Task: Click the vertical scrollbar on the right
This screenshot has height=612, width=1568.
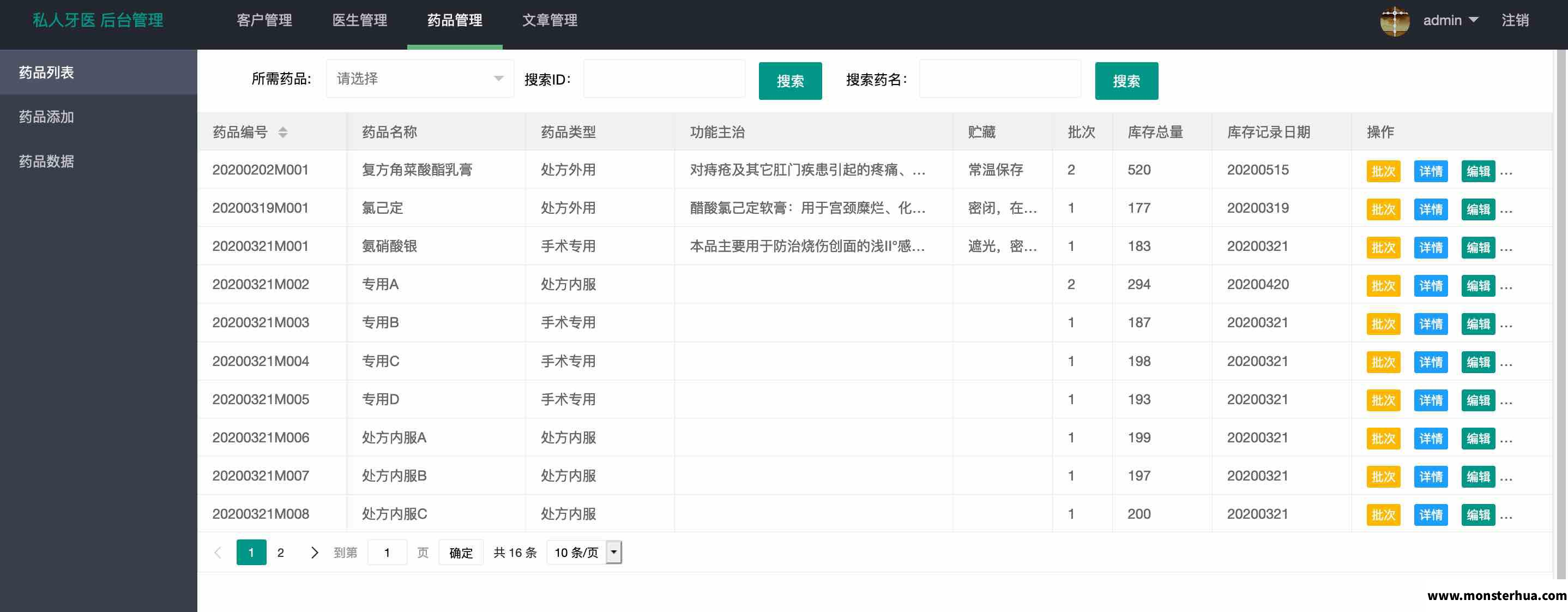Action: coord(1561,314)
